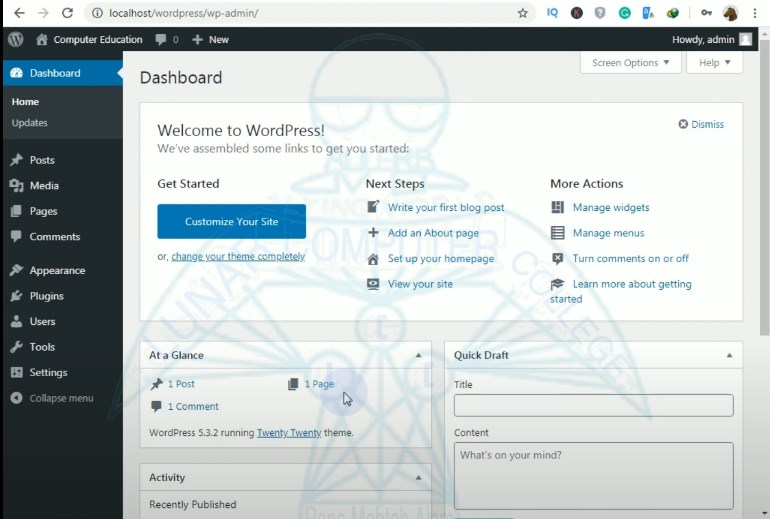Click the What's on your mind content box
The image size is (770, 519).
coord(594,476)
